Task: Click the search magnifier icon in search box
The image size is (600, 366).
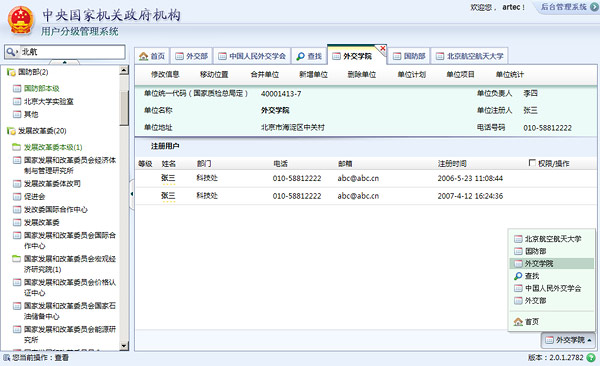Action: (11, 52)
